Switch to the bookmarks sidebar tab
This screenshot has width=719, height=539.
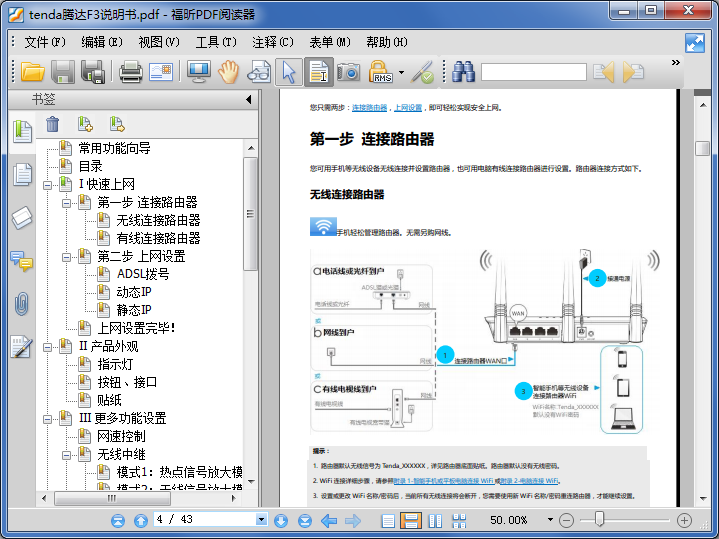[x=22, y=132]
